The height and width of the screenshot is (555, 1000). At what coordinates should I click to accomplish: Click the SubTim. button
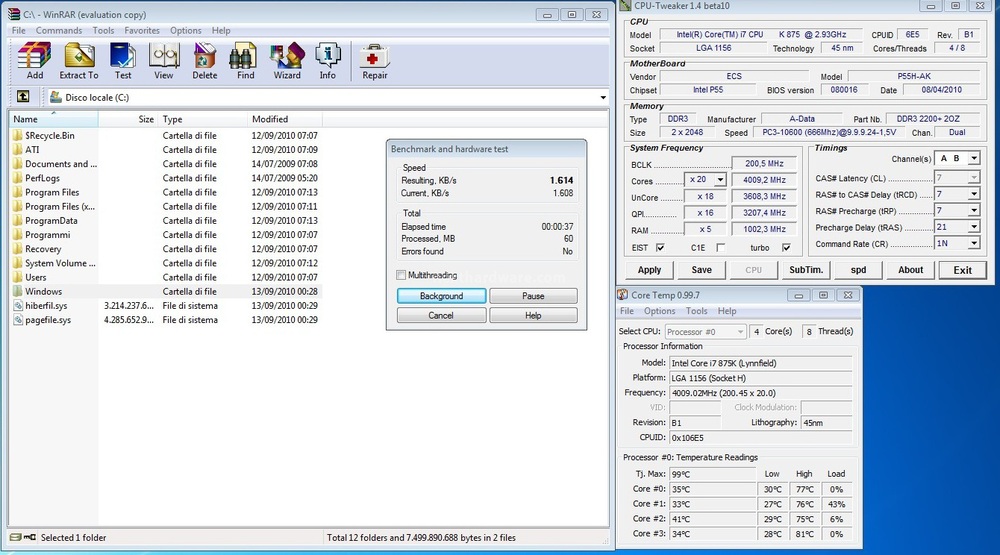806,270
